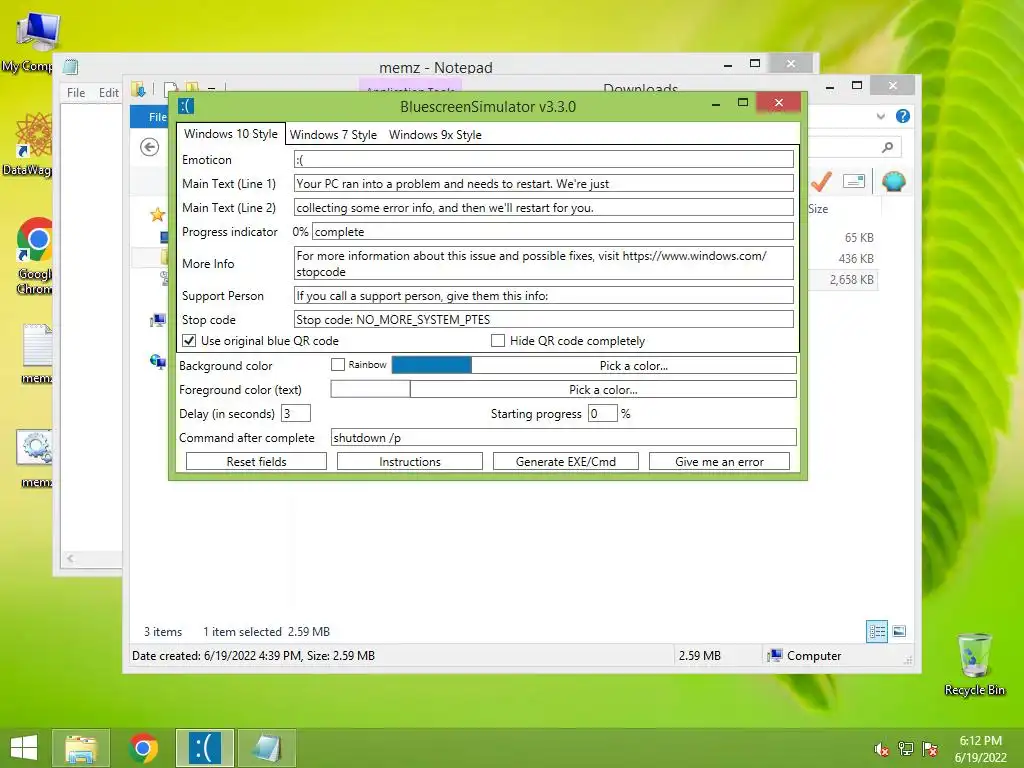Expand the Explorer ribbon chevron
1024x768 pixels.
point(880,116)
